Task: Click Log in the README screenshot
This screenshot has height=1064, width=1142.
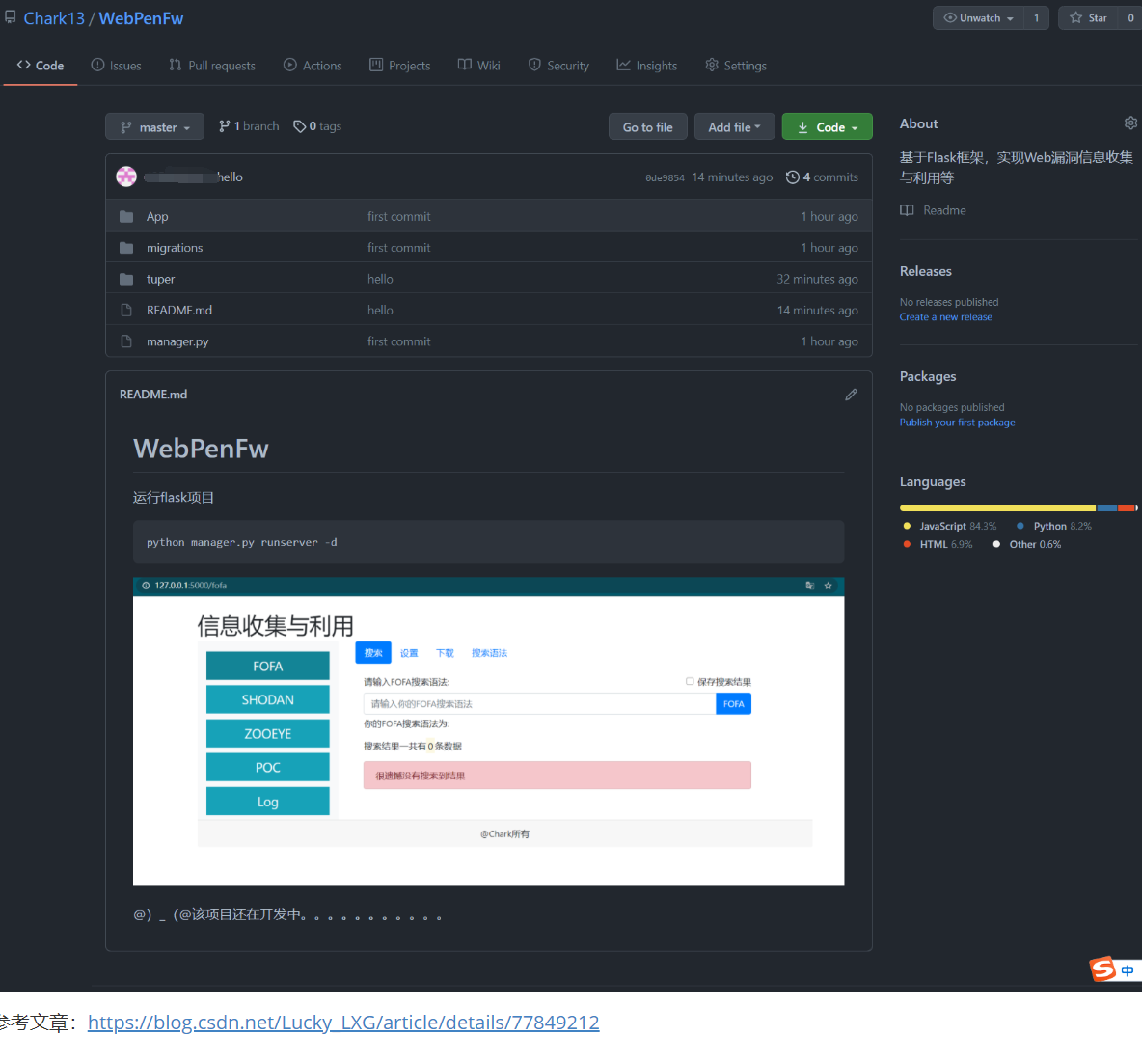Action: coord(267,801)
